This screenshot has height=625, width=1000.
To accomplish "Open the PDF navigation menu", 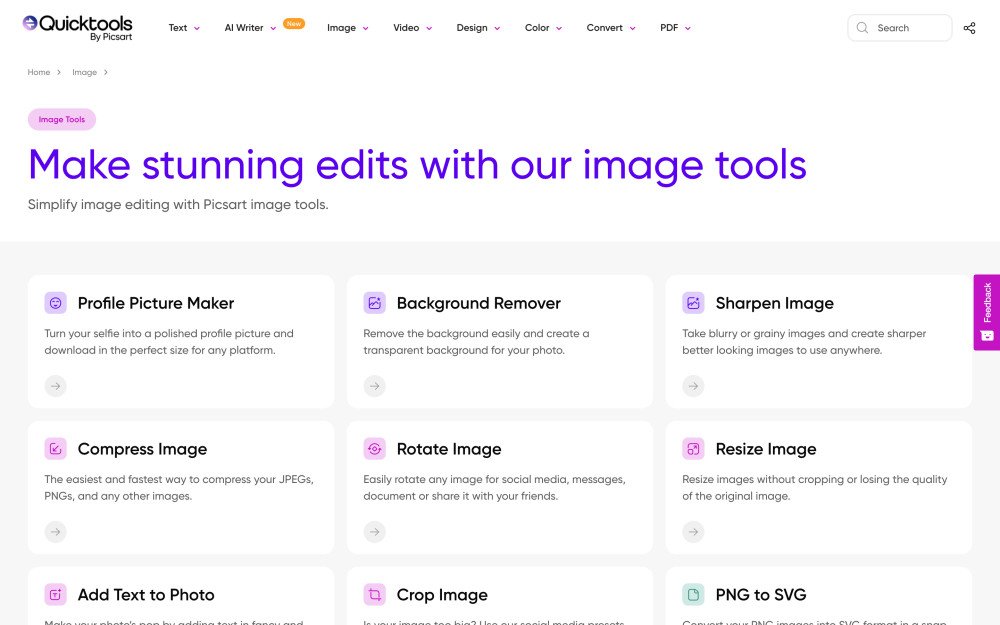I will click(675, 28).
